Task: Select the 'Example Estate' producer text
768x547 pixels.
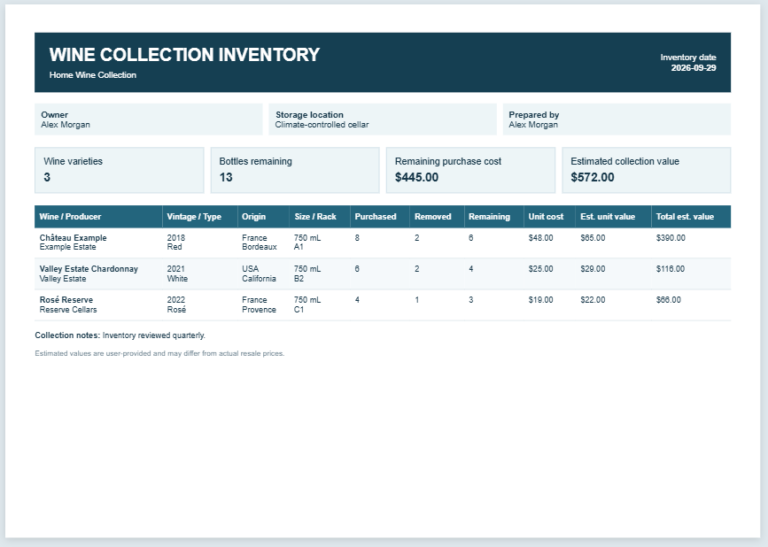Action: tap(68, 247)
